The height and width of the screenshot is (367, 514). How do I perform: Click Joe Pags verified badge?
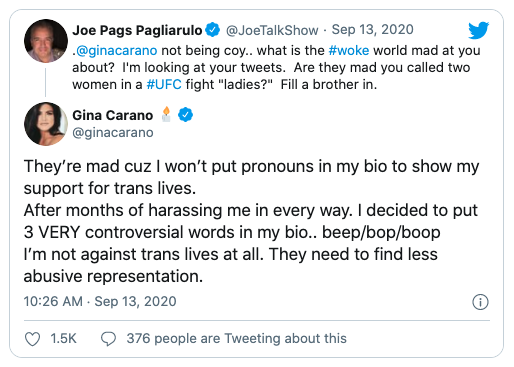pos(212,30)
